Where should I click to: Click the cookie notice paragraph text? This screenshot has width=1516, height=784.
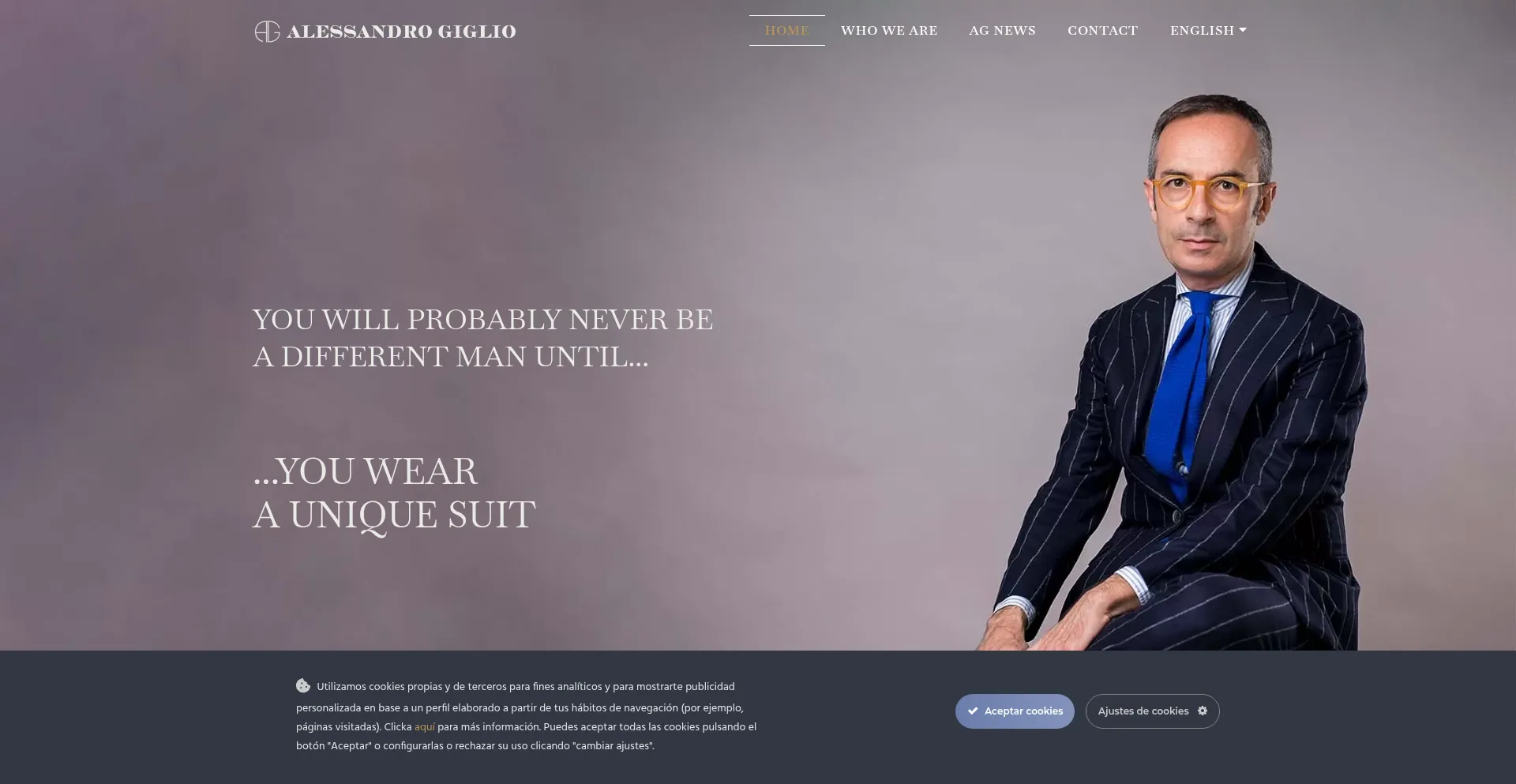coord(526,716)
